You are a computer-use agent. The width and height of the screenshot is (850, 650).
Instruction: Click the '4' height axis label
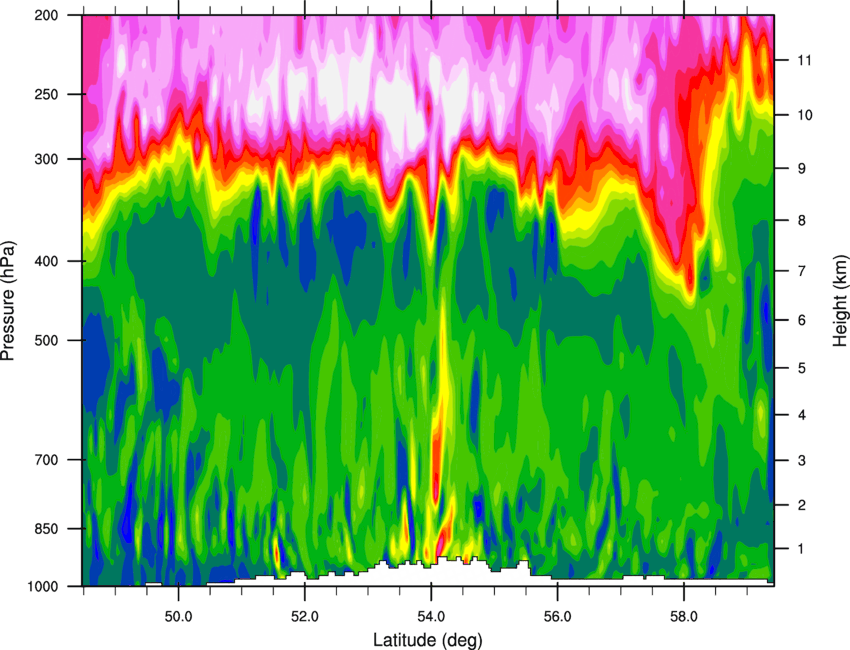click(x=802, y=415)
